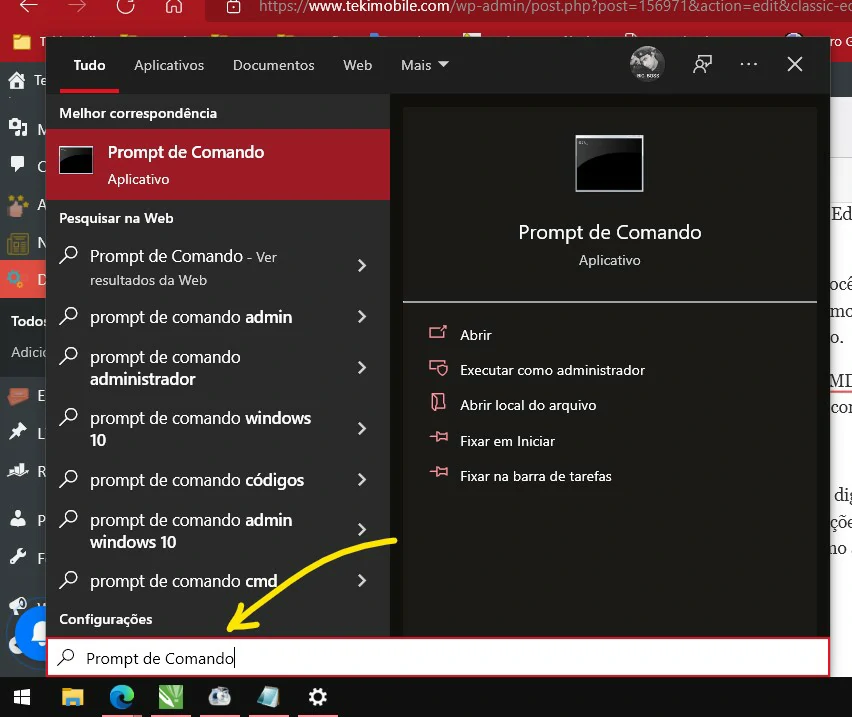Switch to the Tudo search tab

[x=89, y=65]
